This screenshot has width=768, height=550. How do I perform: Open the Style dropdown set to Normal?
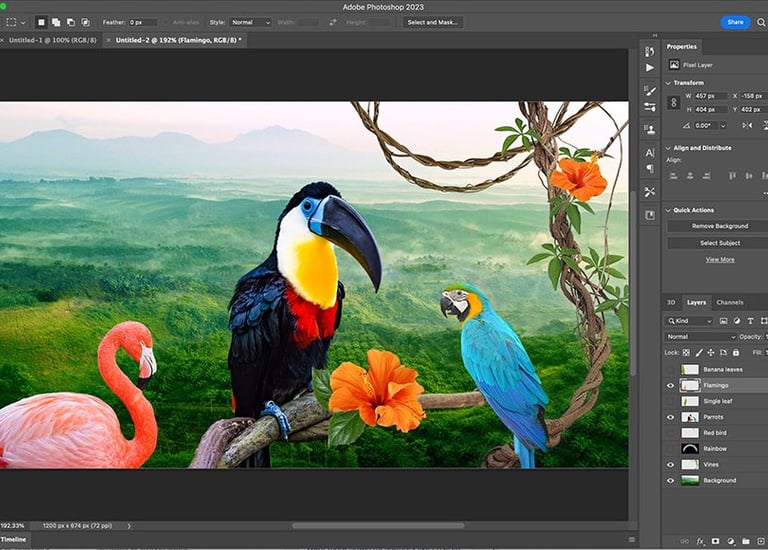pos(250,23)
